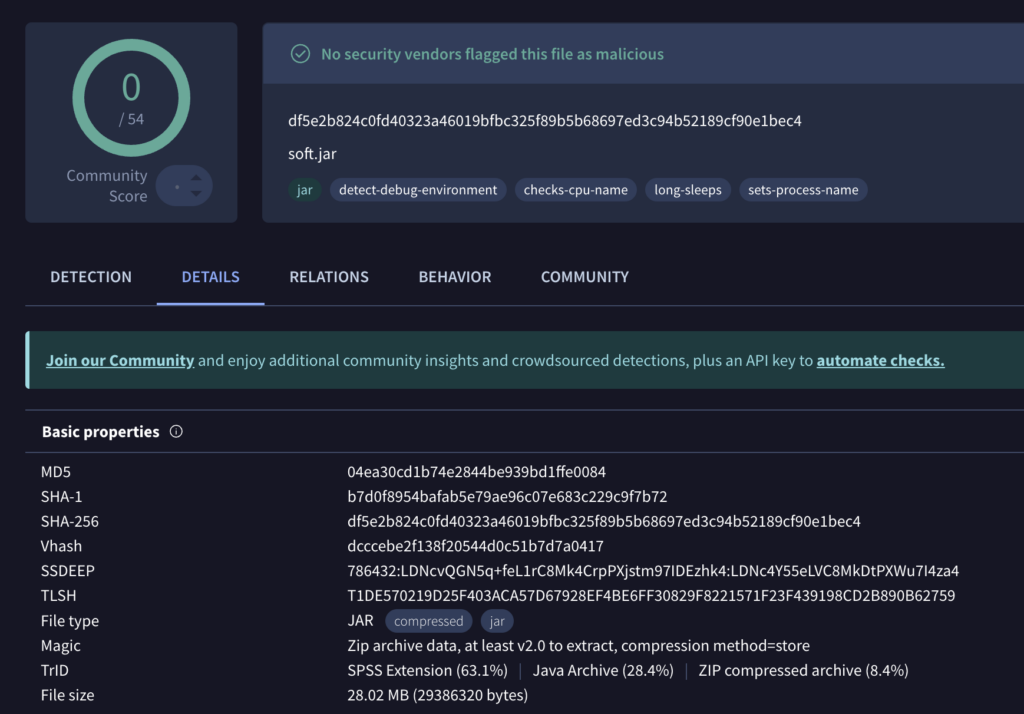Image resolution: width=1024 pixels, height=714 pixels.
Task: Click the 0/54 detection score gauge
Action: pos(131,98)
